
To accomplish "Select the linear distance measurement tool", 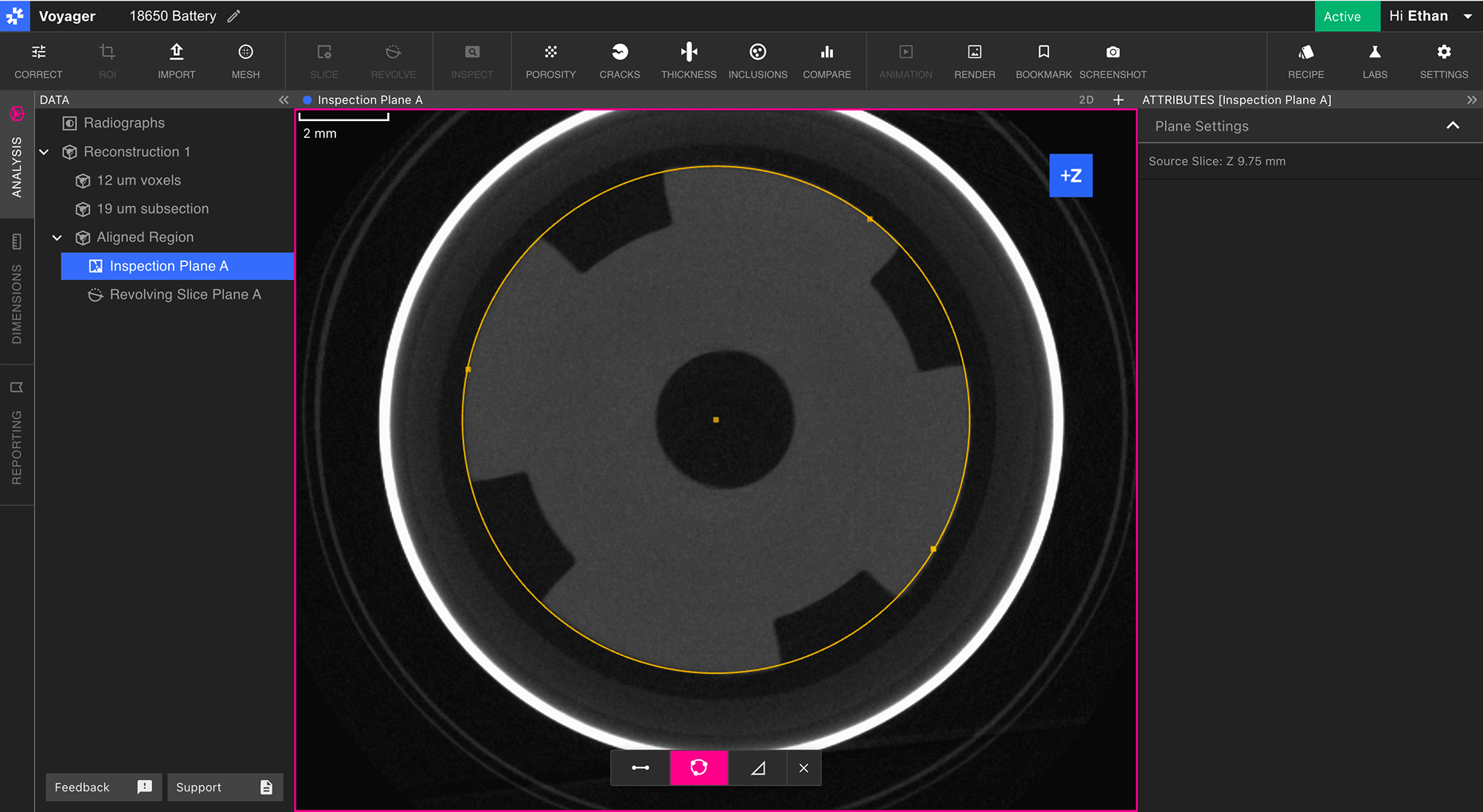I will click(x=640, y=768).
